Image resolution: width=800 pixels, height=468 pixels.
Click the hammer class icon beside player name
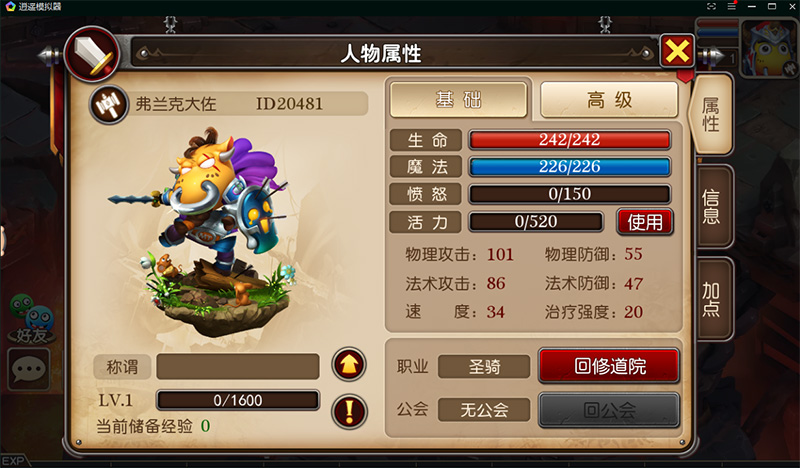109,105
